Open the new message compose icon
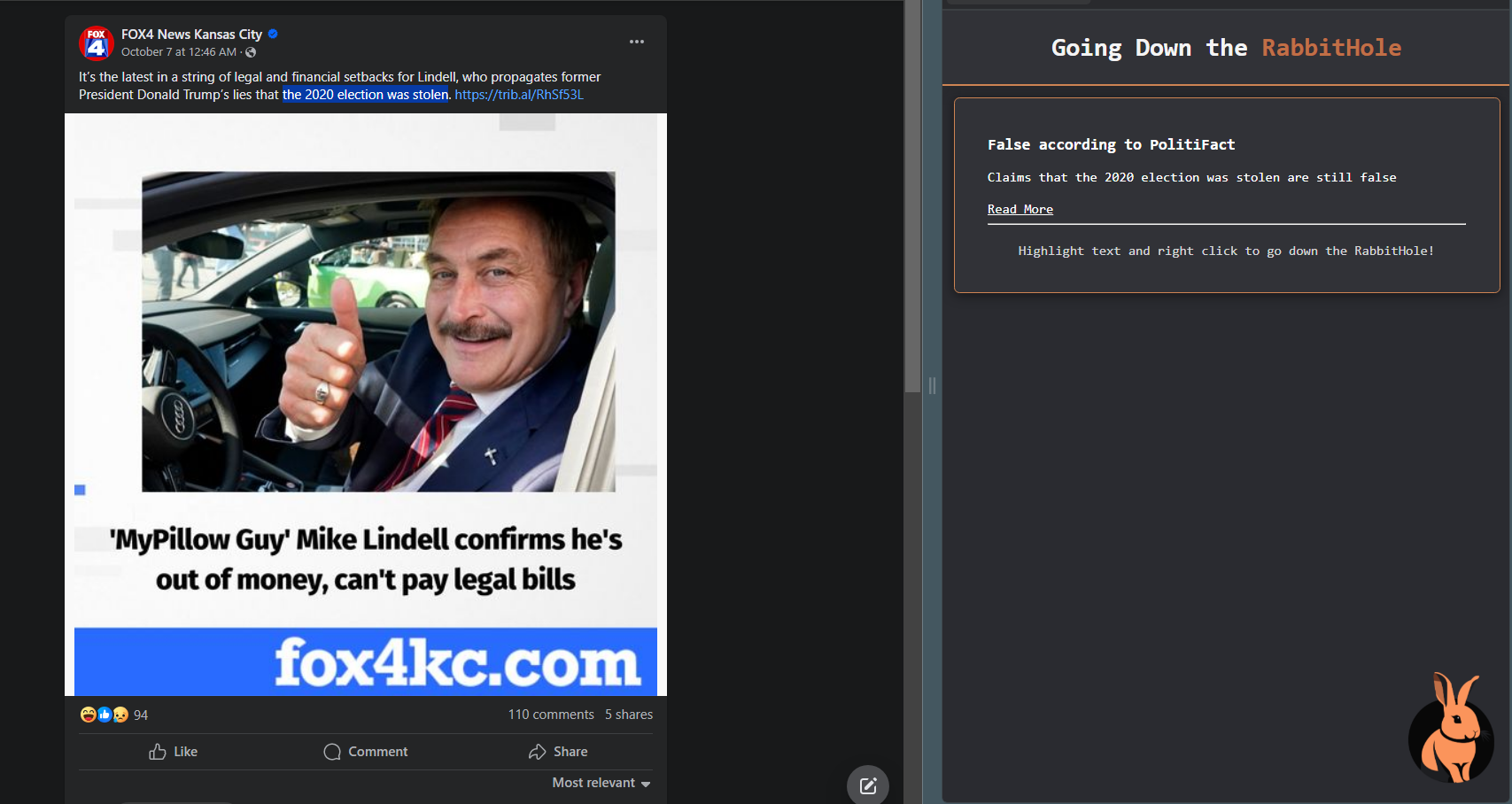Image resolution: width=1512 pixels, height=804 pixels. tap(868, 785)
